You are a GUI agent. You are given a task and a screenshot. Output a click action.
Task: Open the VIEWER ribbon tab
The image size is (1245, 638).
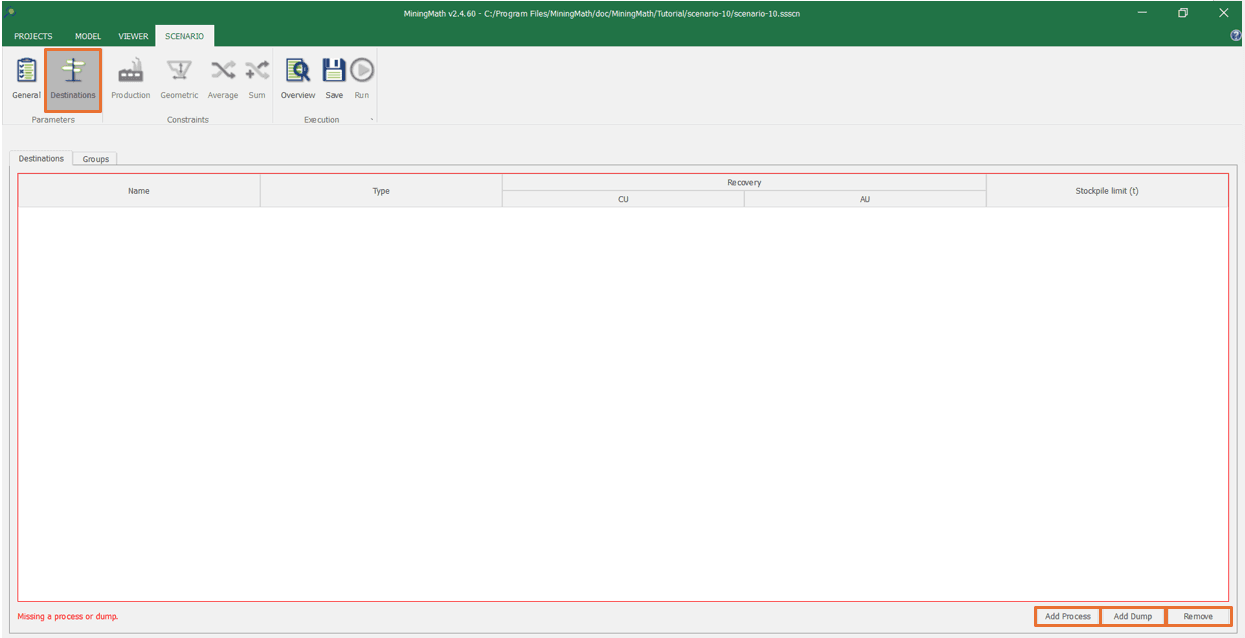pos(133,36)
